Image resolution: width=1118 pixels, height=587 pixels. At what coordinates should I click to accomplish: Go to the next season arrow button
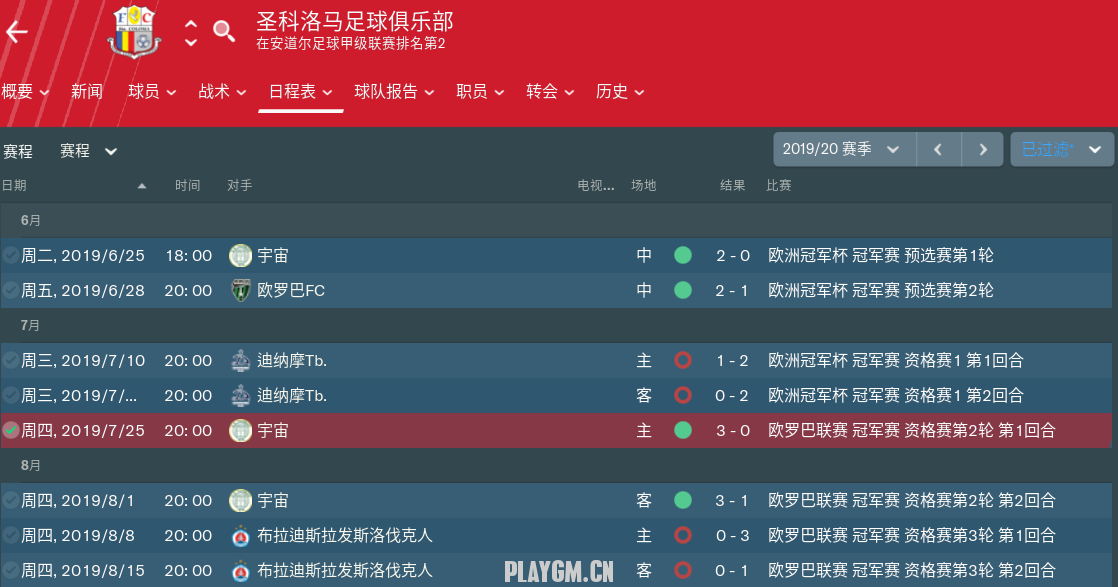pos(983,149)
